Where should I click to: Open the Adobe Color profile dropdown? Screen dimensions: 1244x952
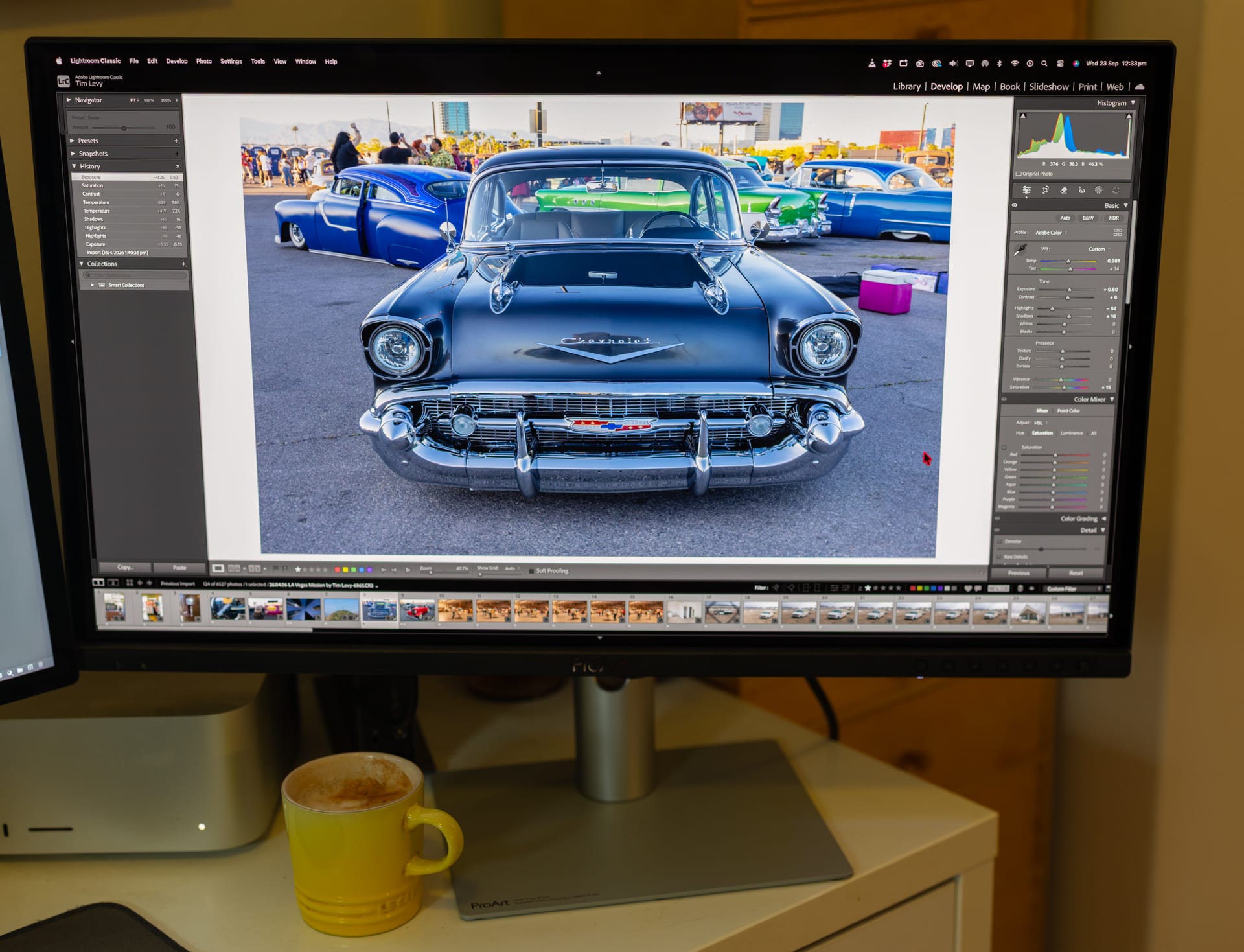1051,233
